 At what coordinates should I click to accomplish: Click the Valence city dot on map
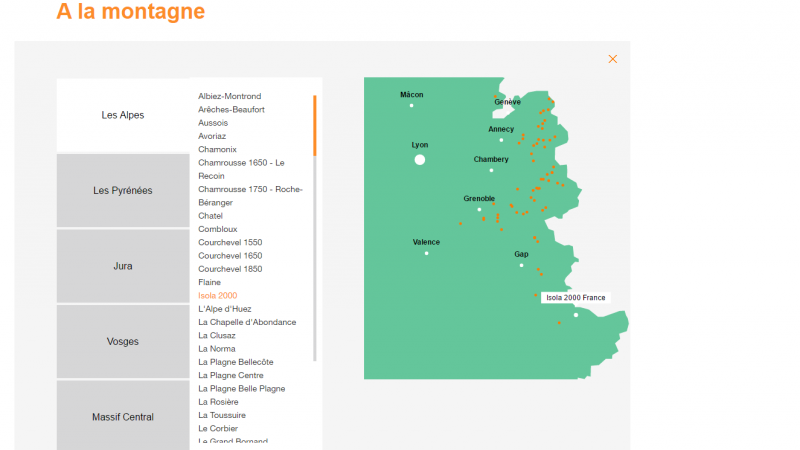pos(426,253)
